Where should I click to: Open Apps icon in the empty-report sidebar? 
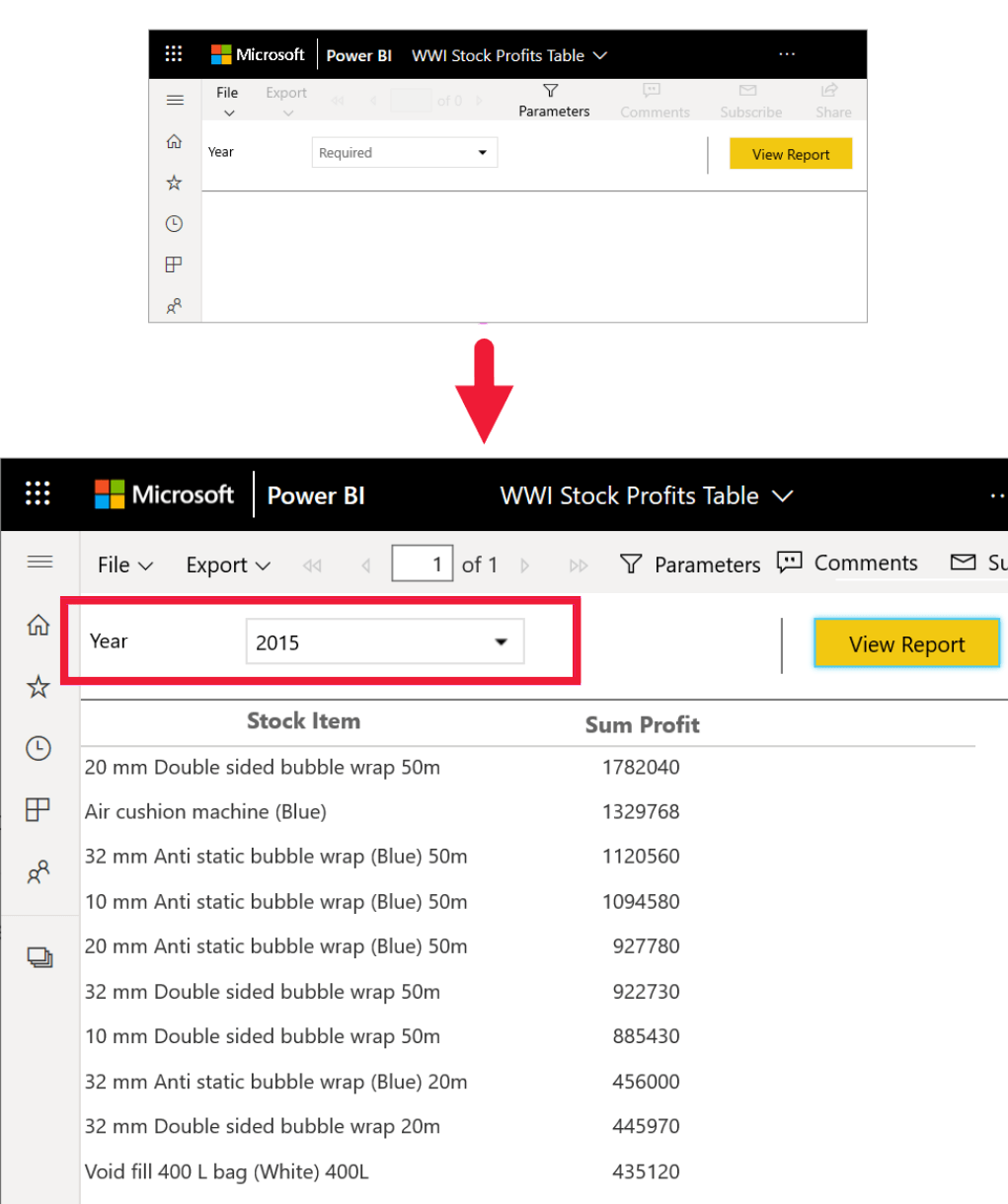[x=174, y=264]
